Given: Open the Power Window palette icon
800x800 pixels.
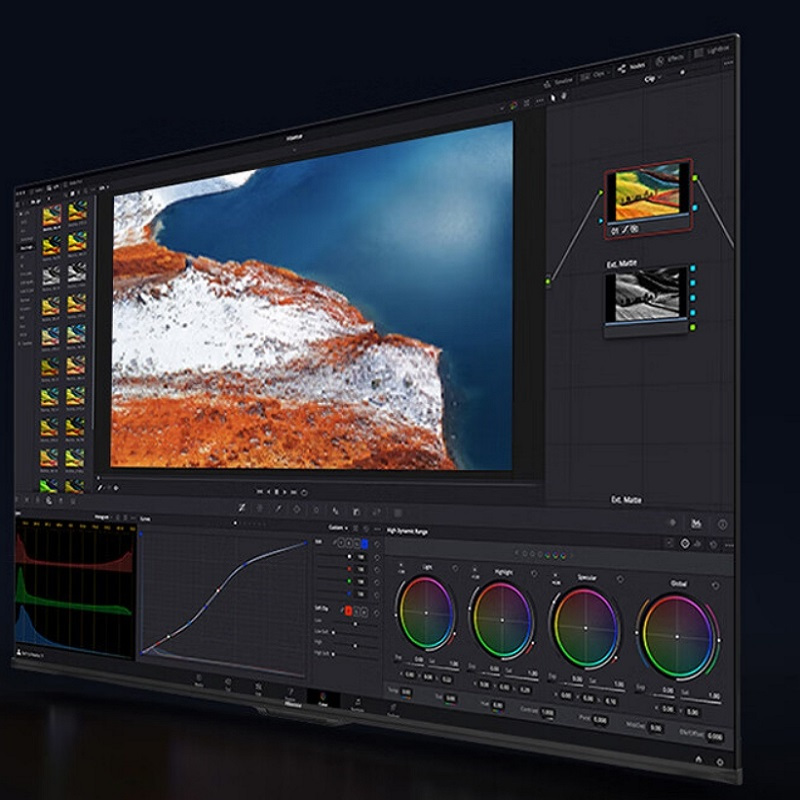Looking at the screenshot, I should point(297,509).
